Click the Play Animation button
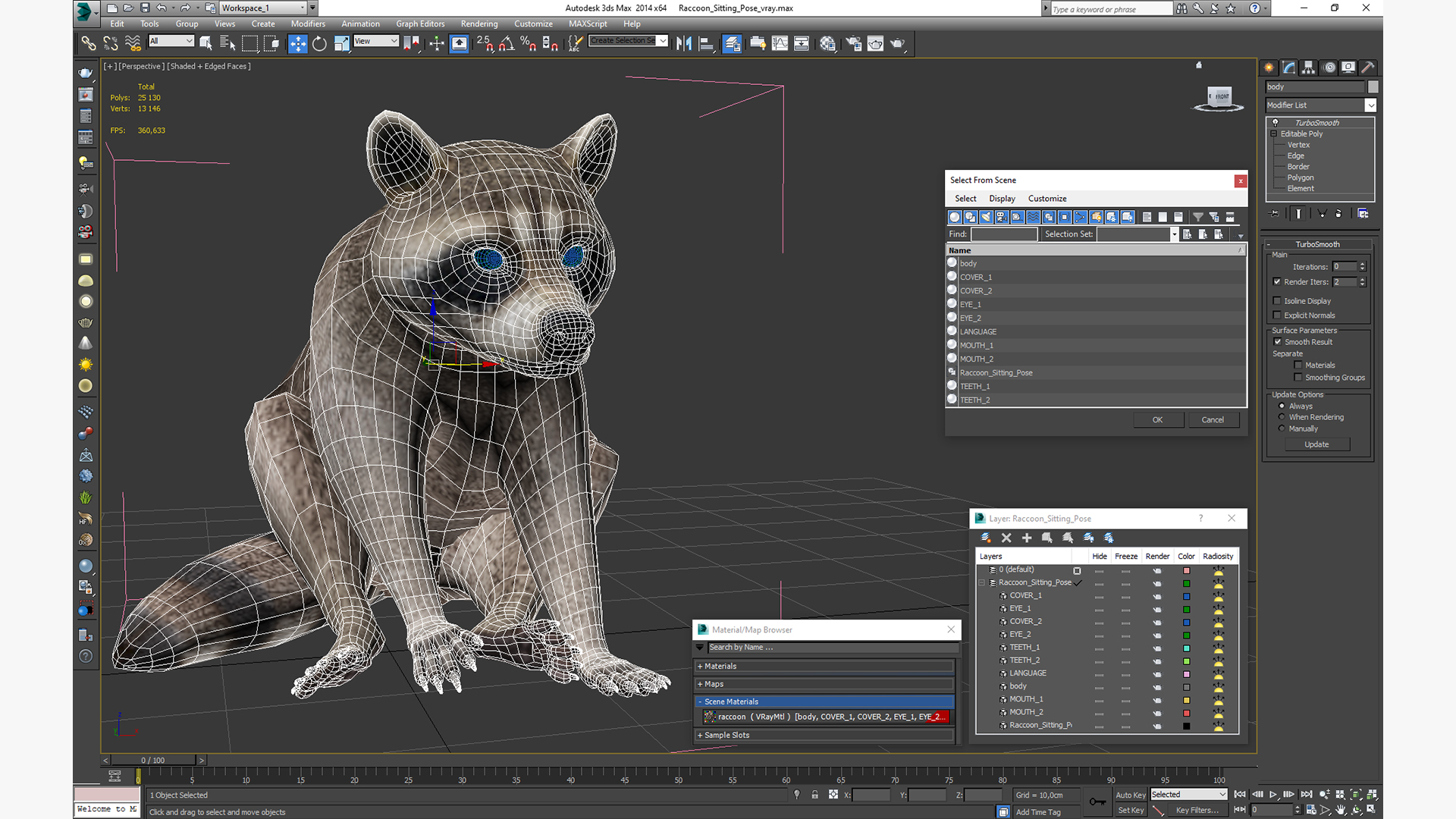The image size is (1456, 819). click(1273, 795)
